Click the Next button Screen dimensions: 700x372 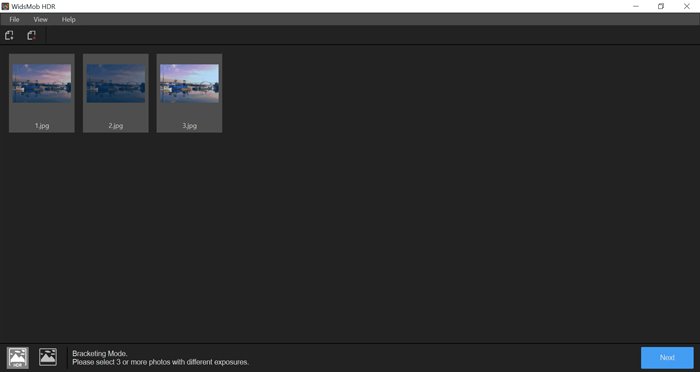tap(667, 358)
